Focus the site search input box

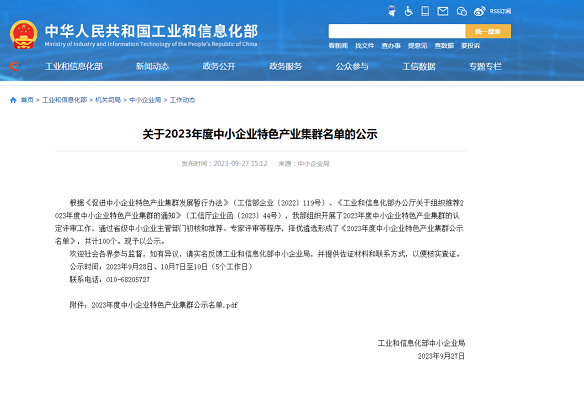(397, 31)
